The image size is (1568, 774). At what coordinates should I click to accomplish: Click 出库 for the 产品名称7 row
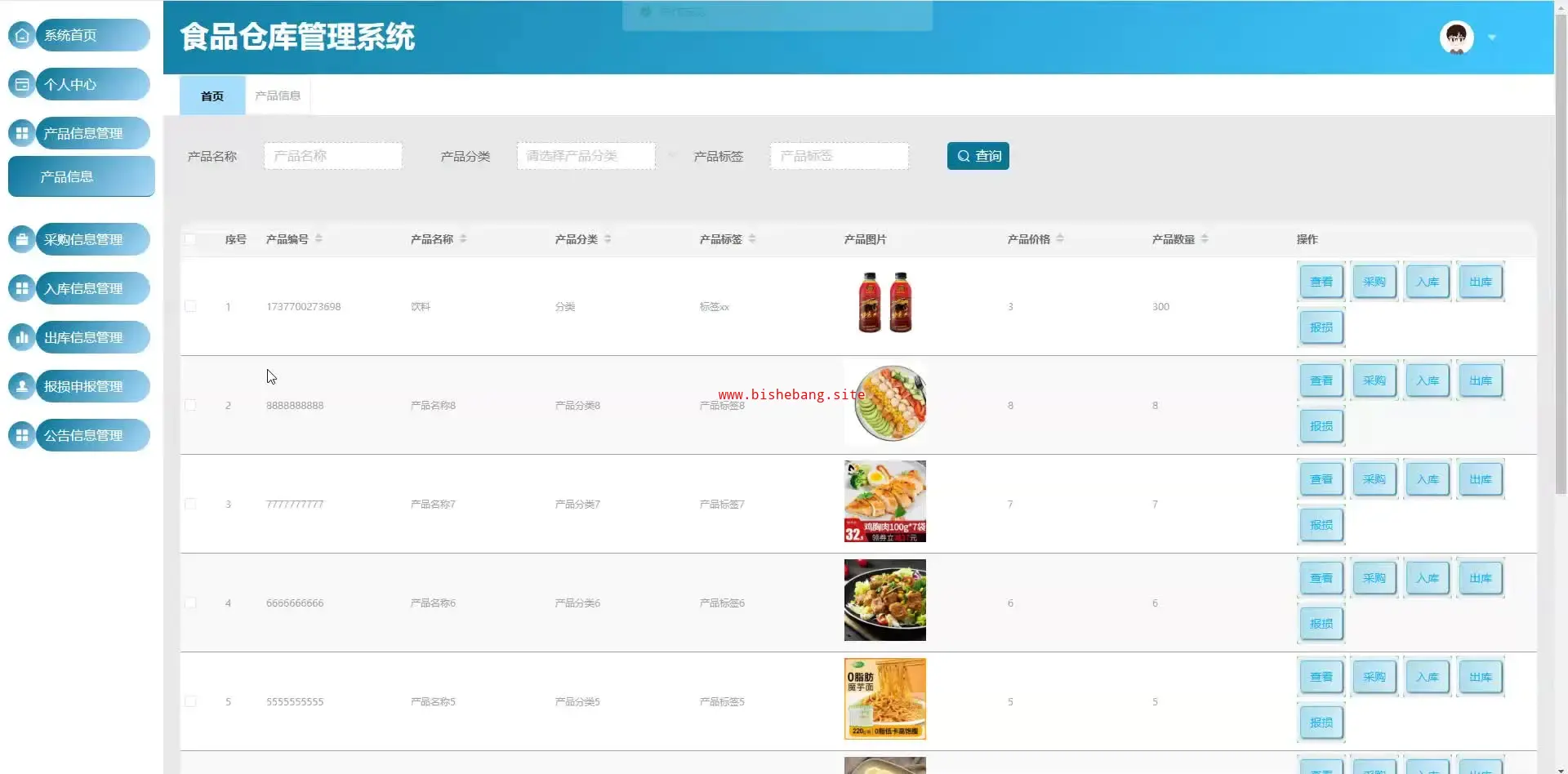click(1481, 479)
